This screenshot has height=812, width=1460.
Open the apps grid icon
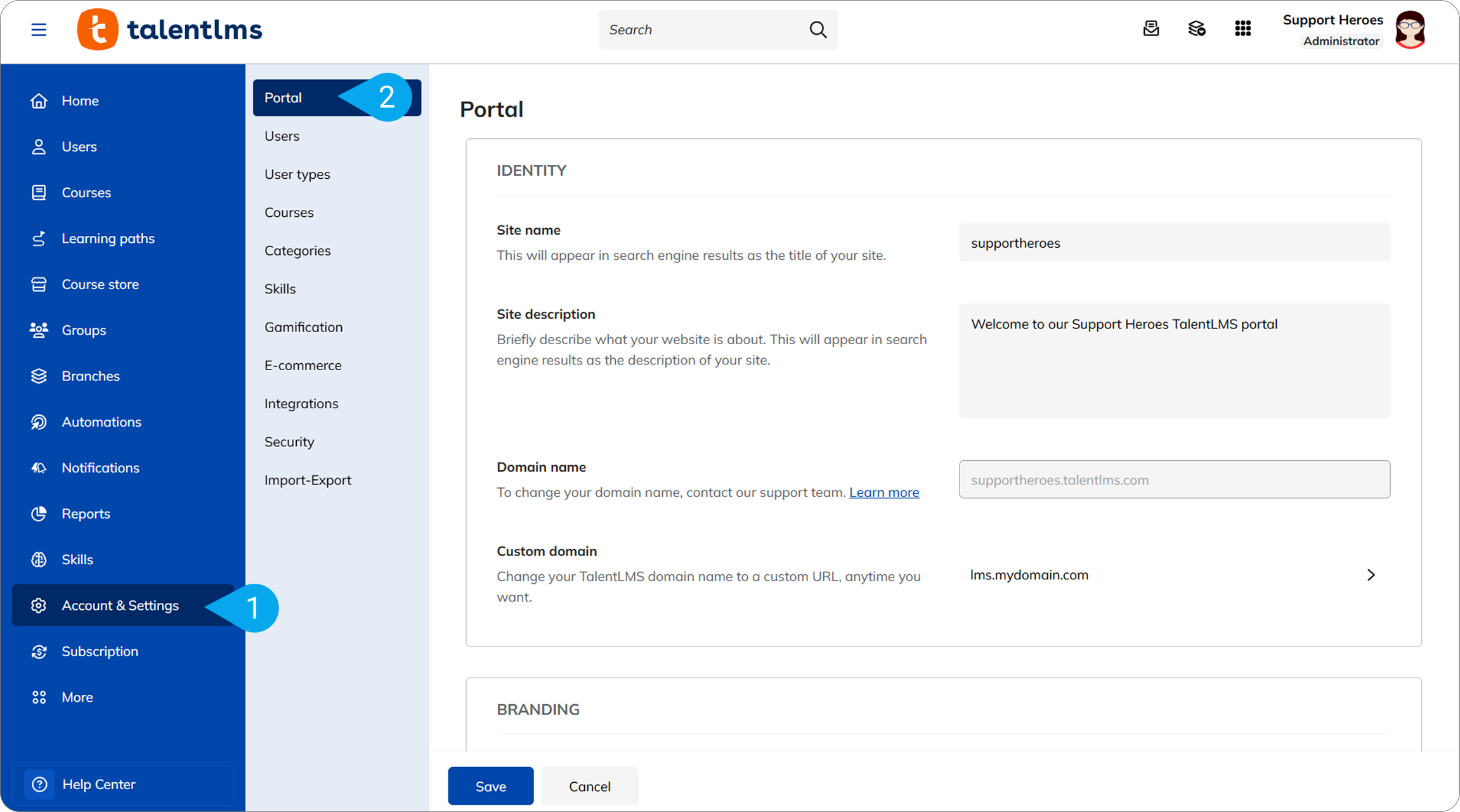pyautogui.click(x=1242, y=29)
